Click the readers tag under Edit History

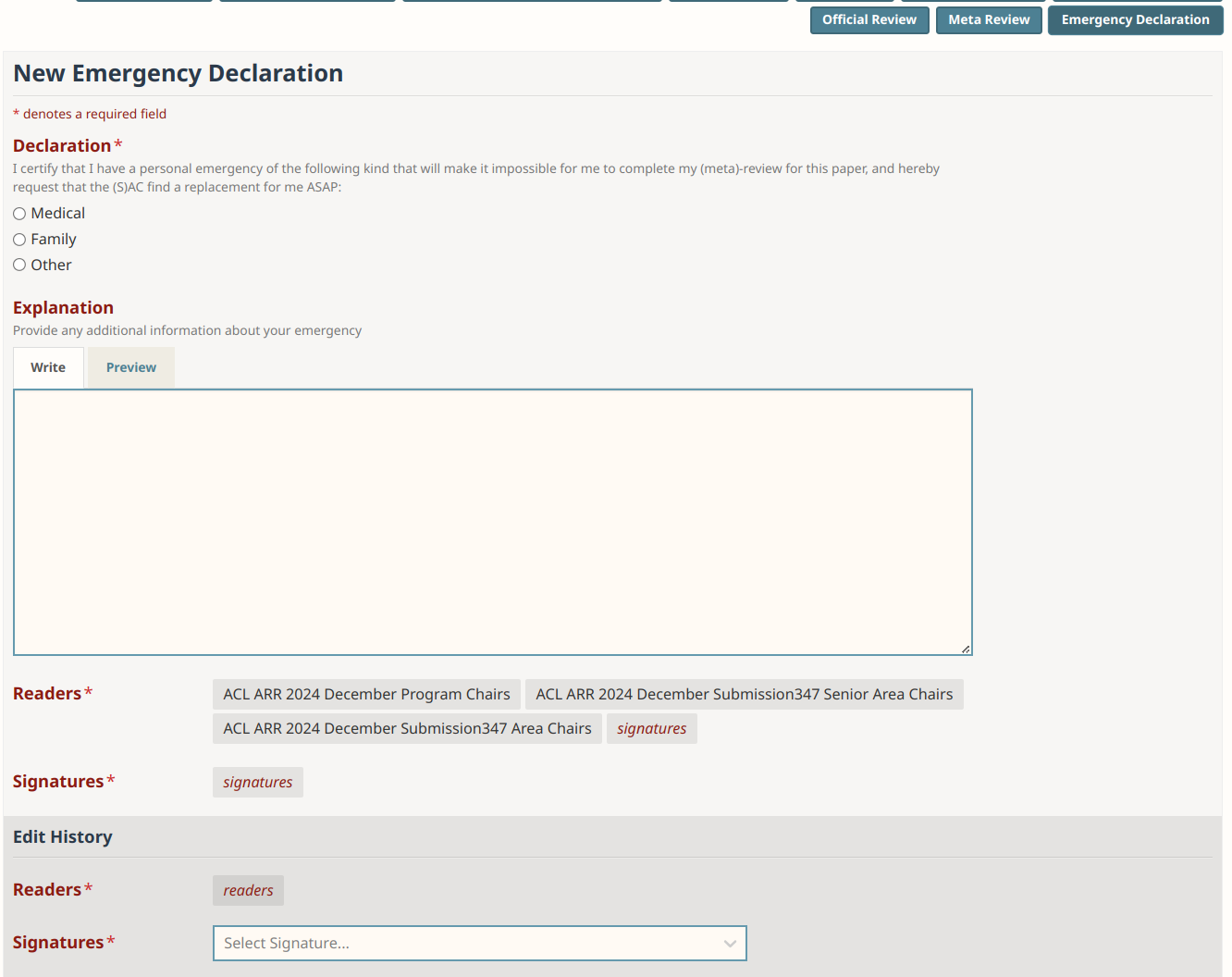pos(248,891)
